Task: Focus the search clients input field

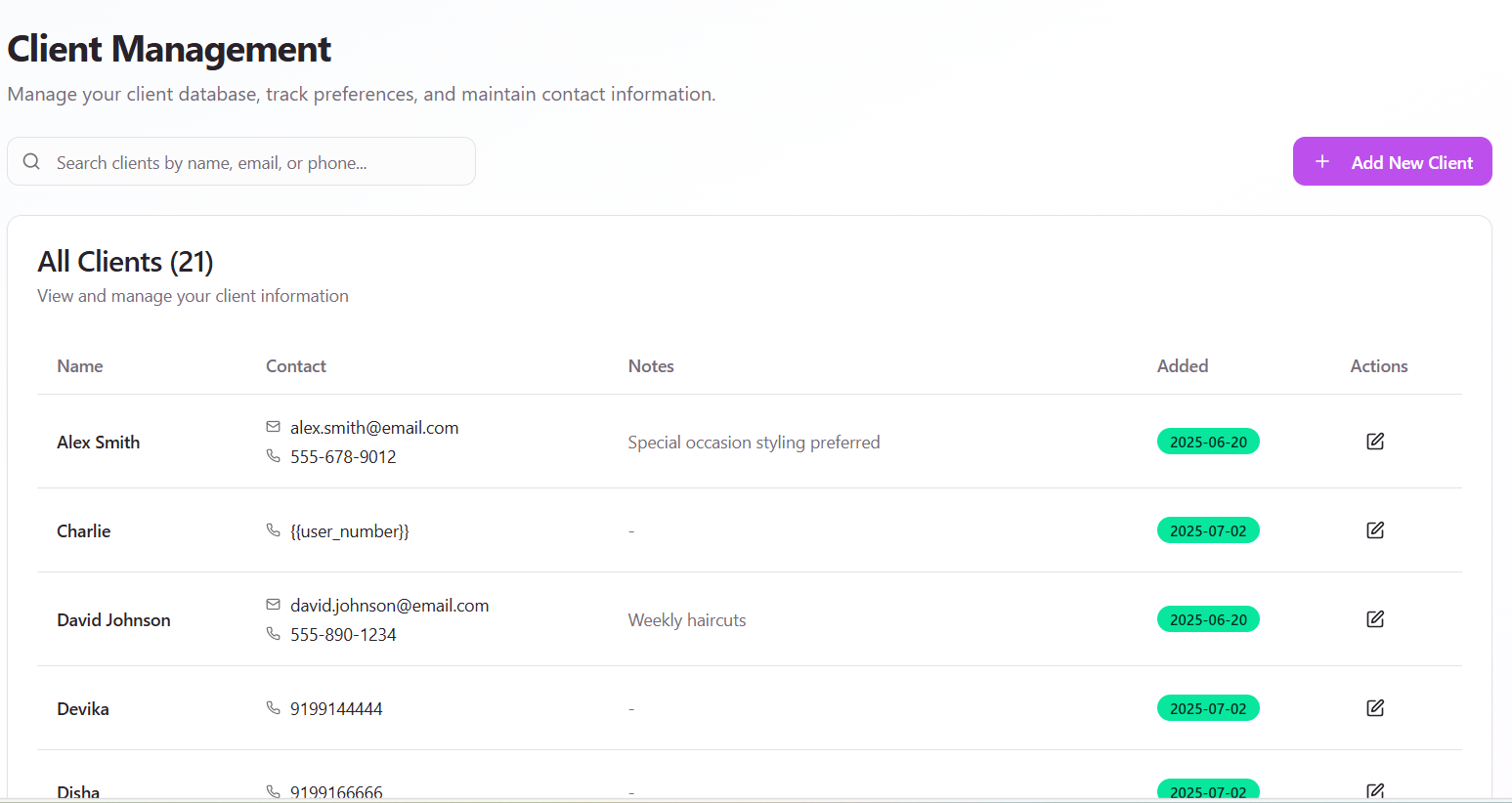Action: pos(254,162)
